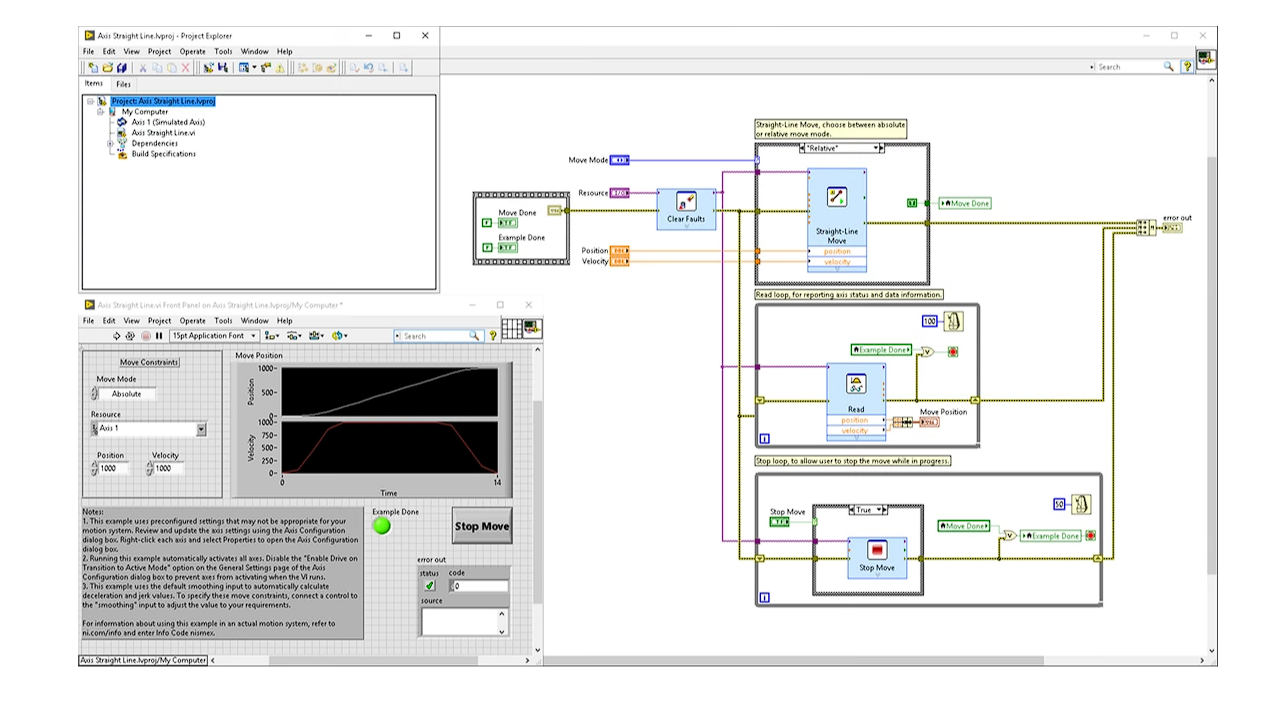Click the Save All icon in Project Explorer
This screenshot has height=709, width=1277.
122,68
